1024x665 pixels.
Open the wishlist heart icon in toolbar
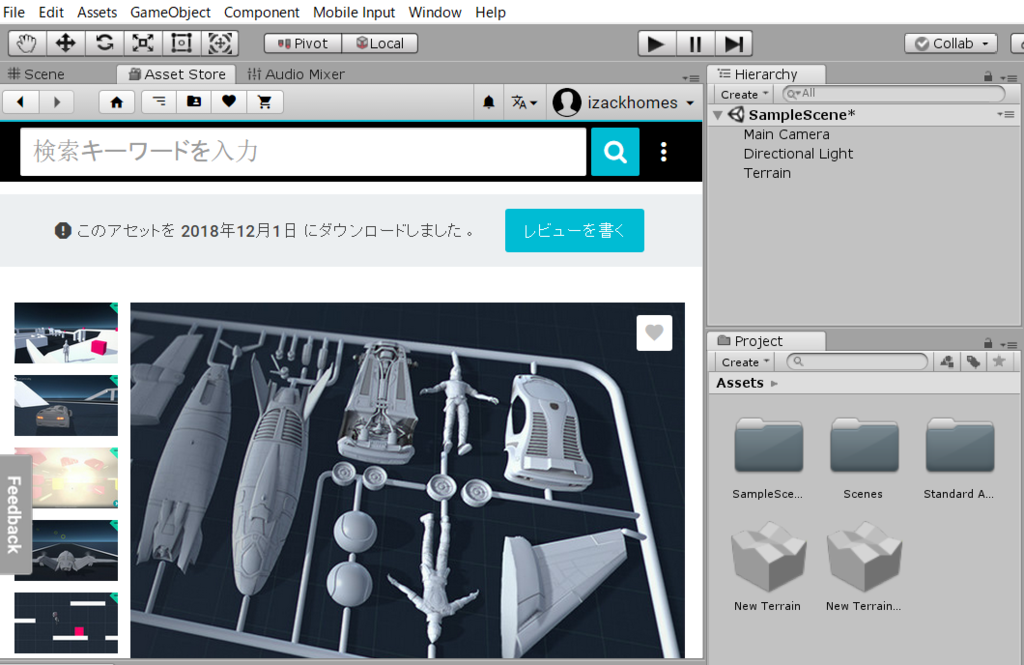pos(229,102)
